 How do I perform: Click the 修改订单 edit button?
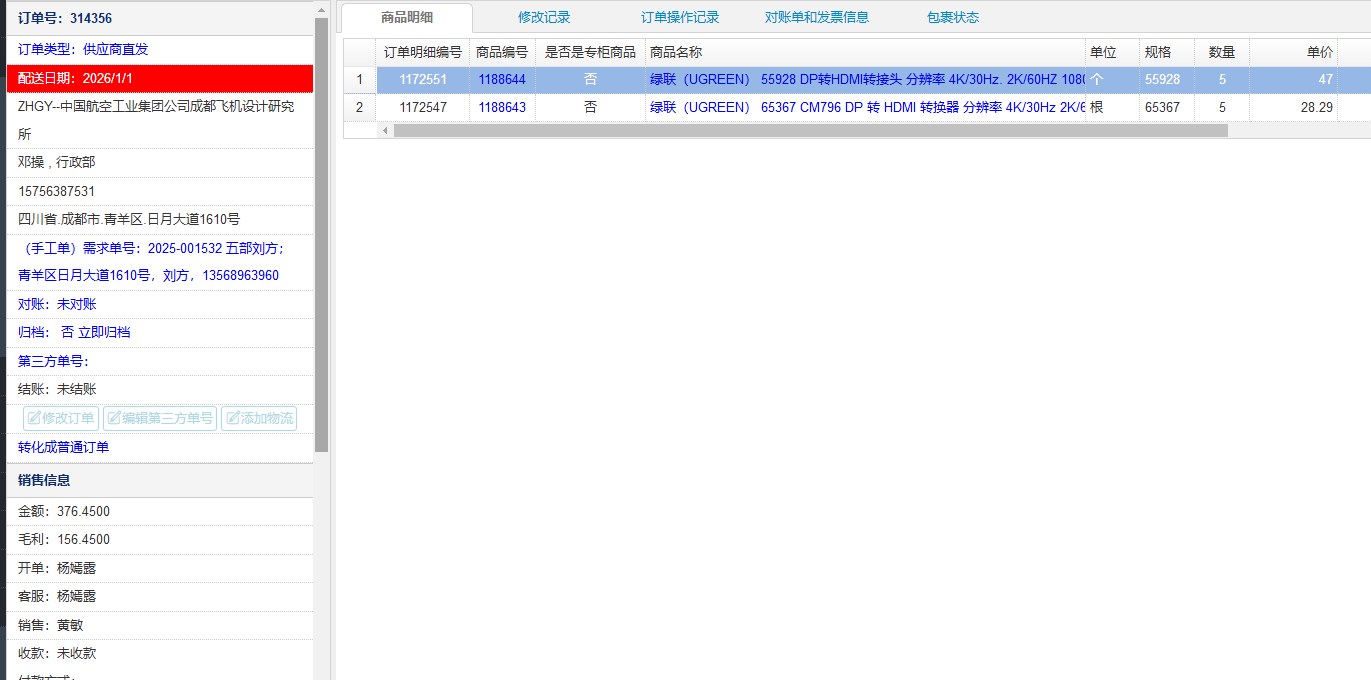60,418
